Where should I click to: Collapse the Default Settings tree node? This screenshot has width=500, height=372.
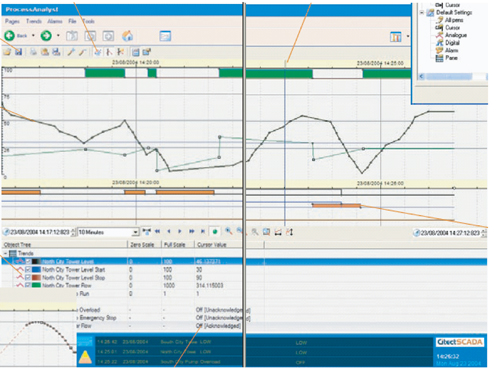(x=422, y=13)
